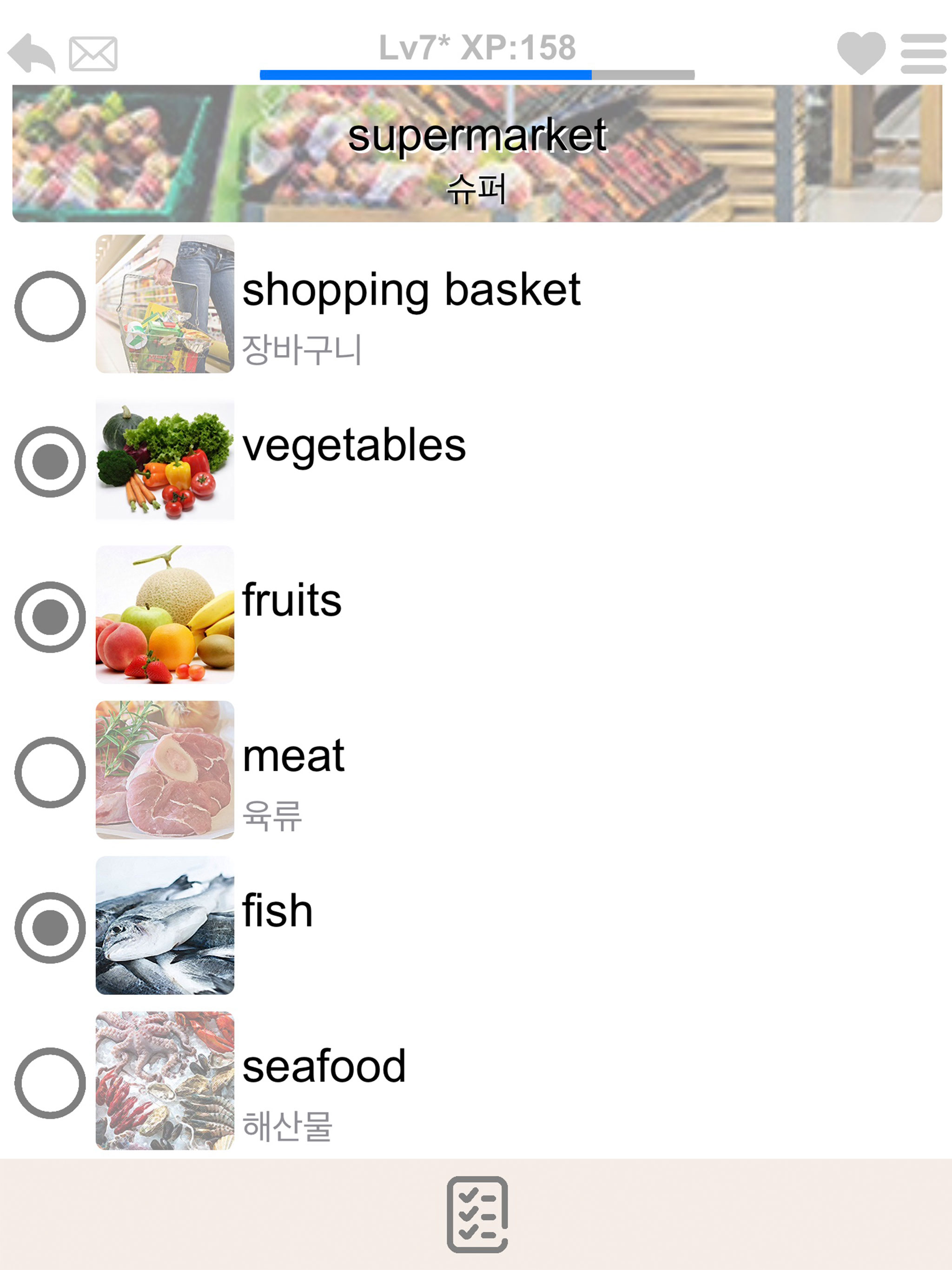The width and height of the screenshot is (952, 1270).
Task: Tap the heart favorite icon
Action: 861,53
